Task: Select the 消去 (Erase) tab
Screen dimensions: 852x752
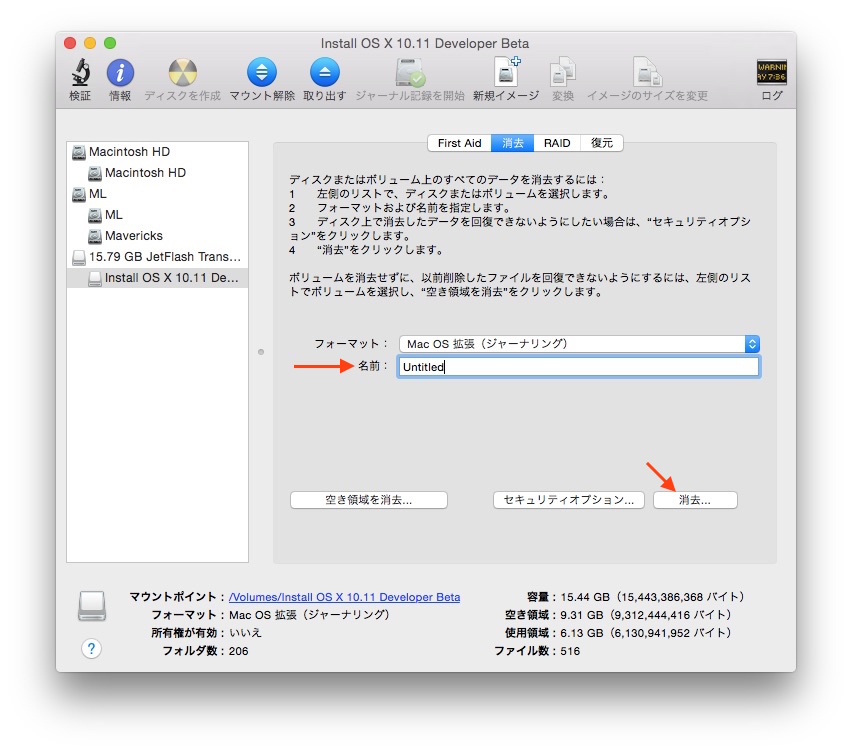Action: (x=512, y=143)
